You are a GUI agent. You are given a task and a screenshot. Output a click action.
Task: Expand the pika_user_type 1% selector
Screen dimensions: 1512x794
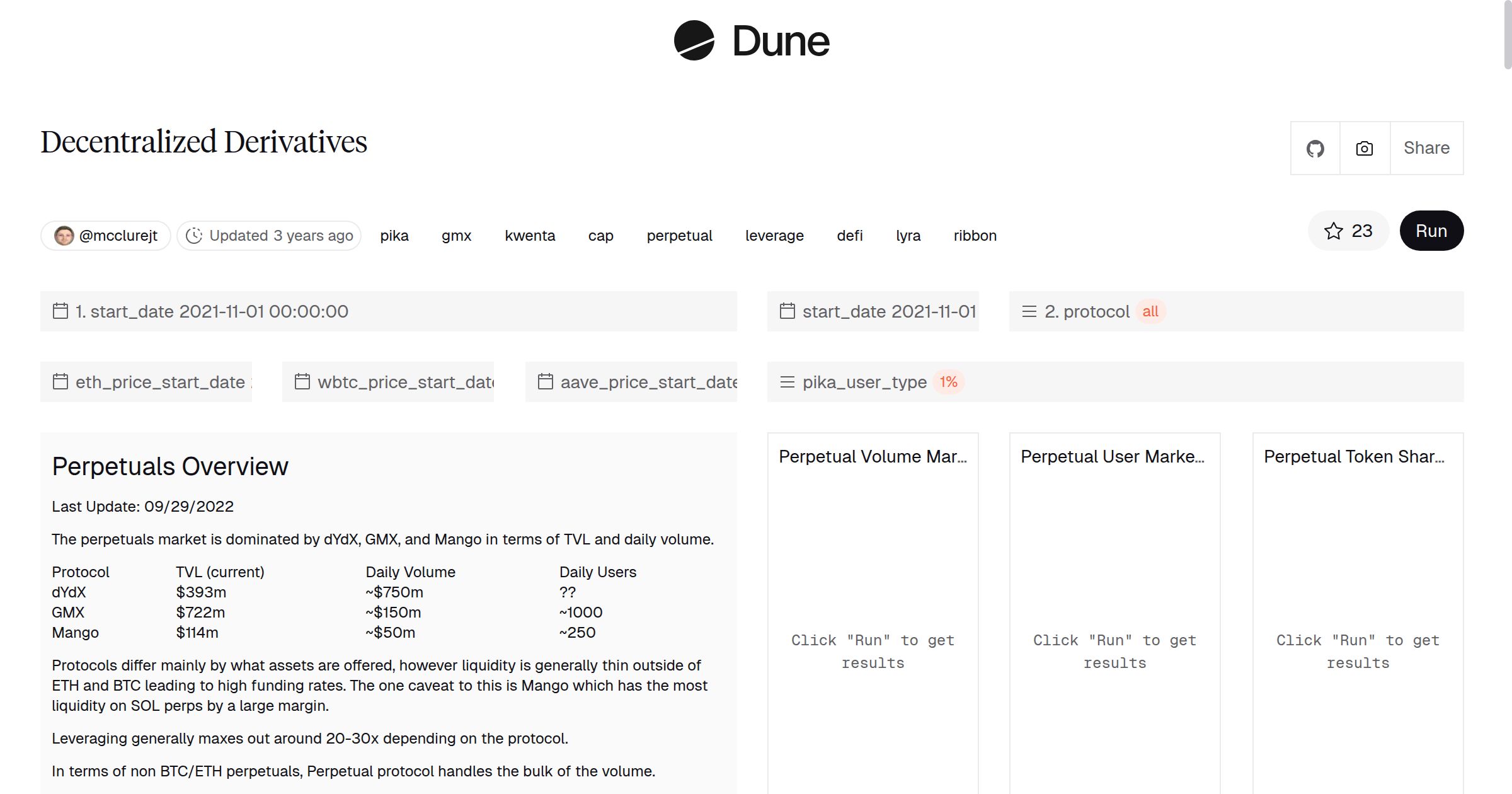(x=948, y=382)
